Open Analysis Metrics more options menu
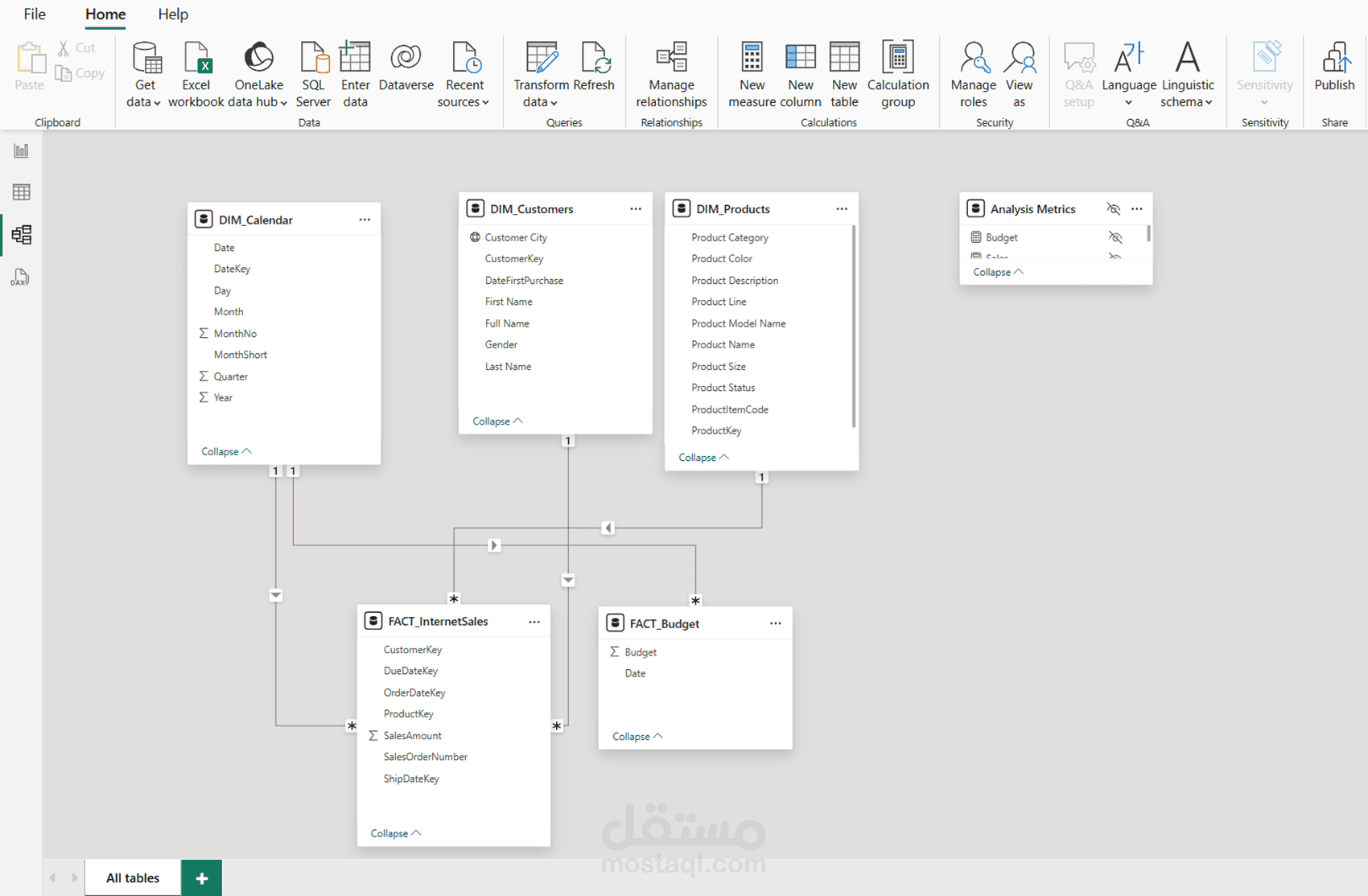 pyautogui.click(x=1136, y=209)
